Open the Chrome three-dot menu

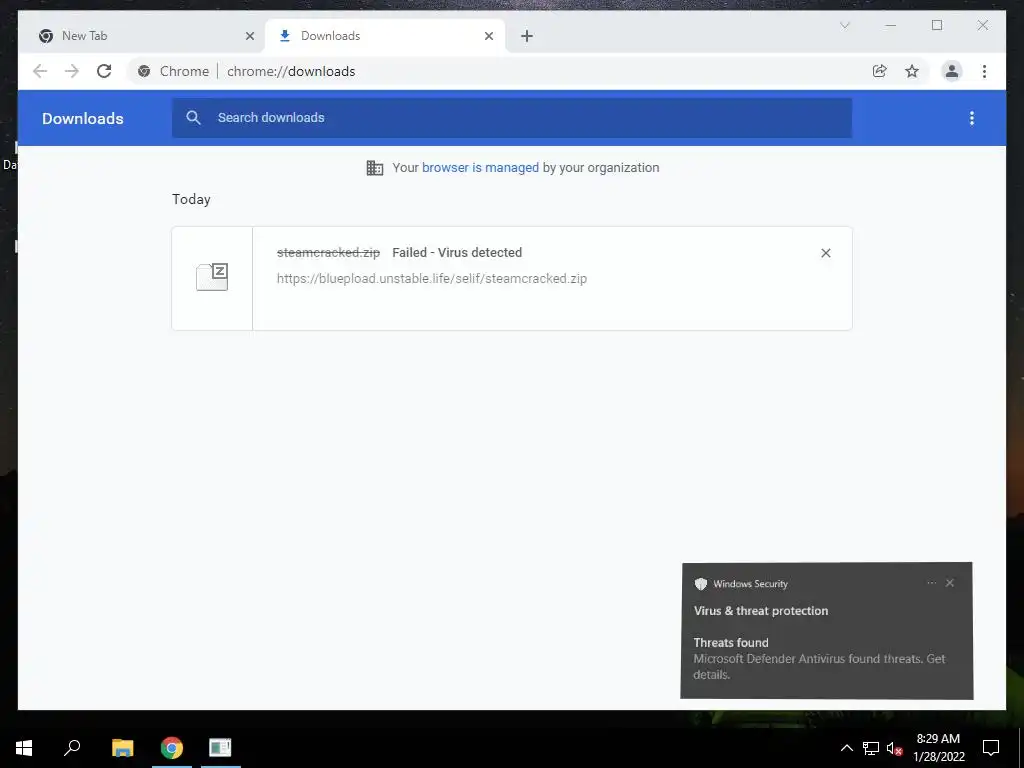984,71
